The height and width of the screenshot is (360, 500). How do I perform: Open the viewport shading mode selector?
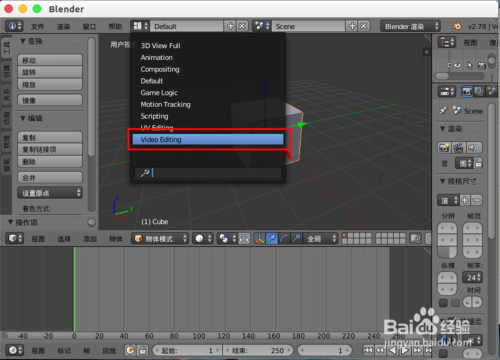click(203, 238)
